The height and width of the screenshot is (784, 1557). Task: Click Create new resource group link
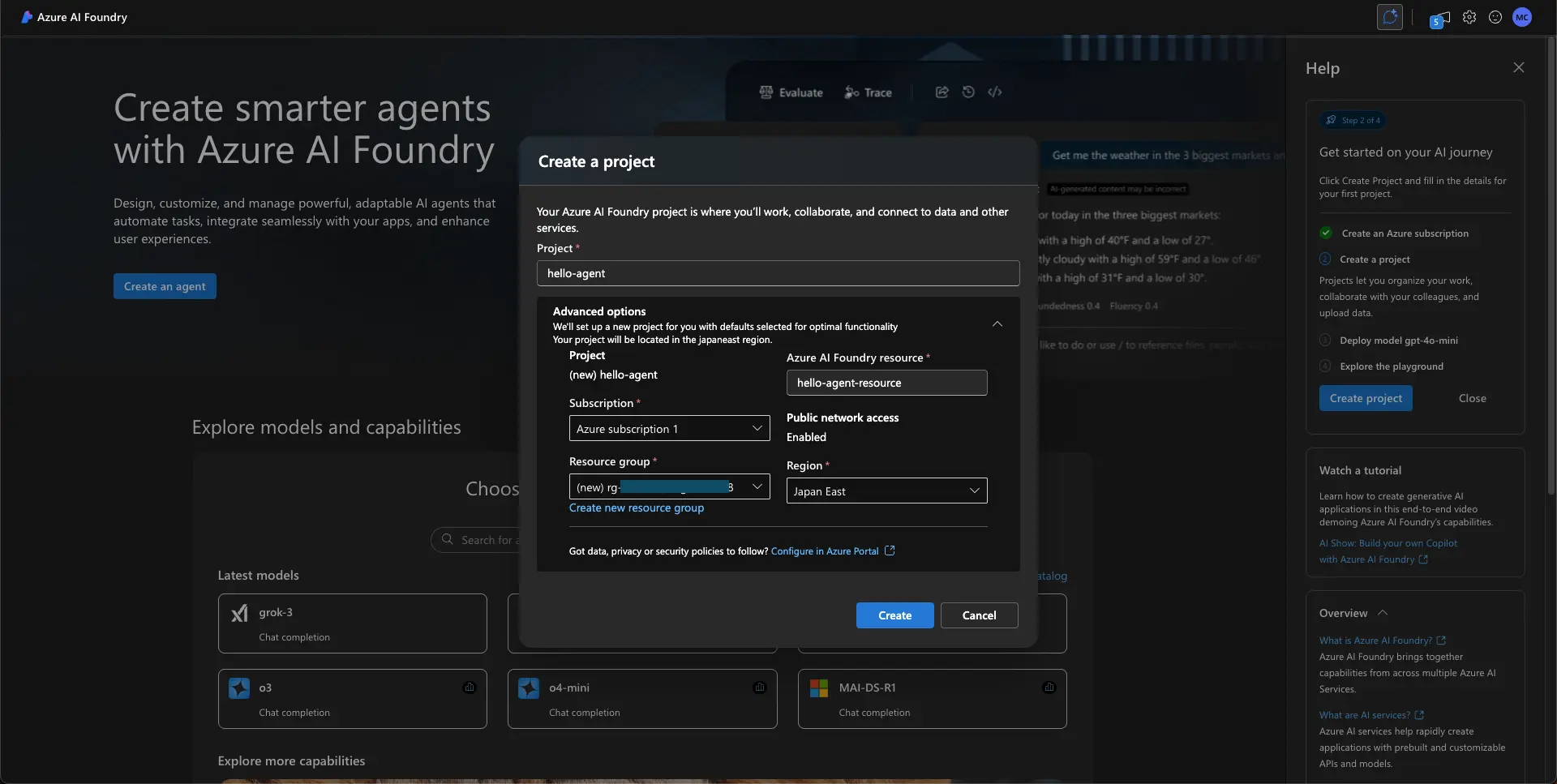click(637, 508)
